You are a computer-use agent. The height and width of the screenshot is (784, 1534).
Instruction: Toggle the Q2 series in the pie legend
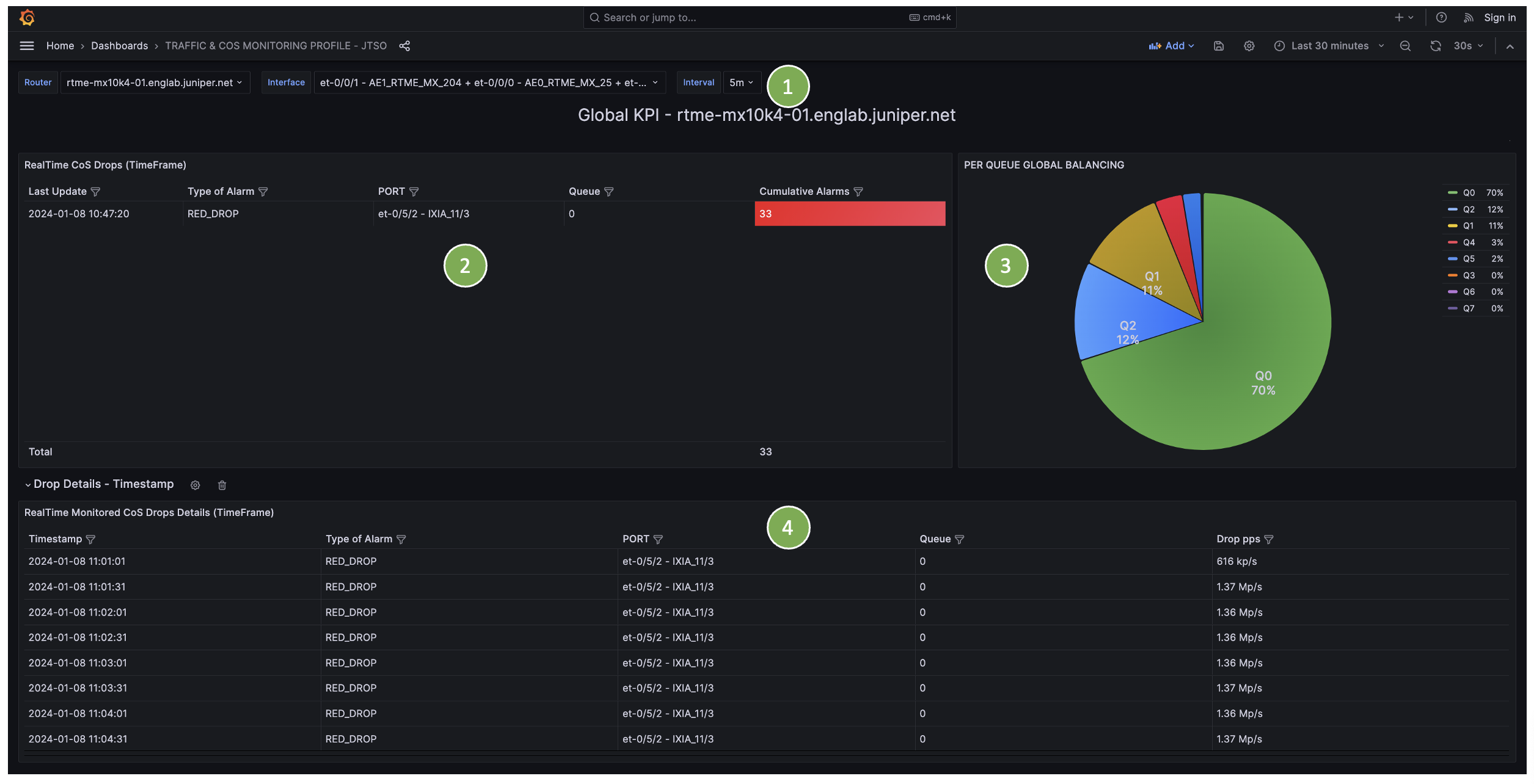coord(1469,209)
